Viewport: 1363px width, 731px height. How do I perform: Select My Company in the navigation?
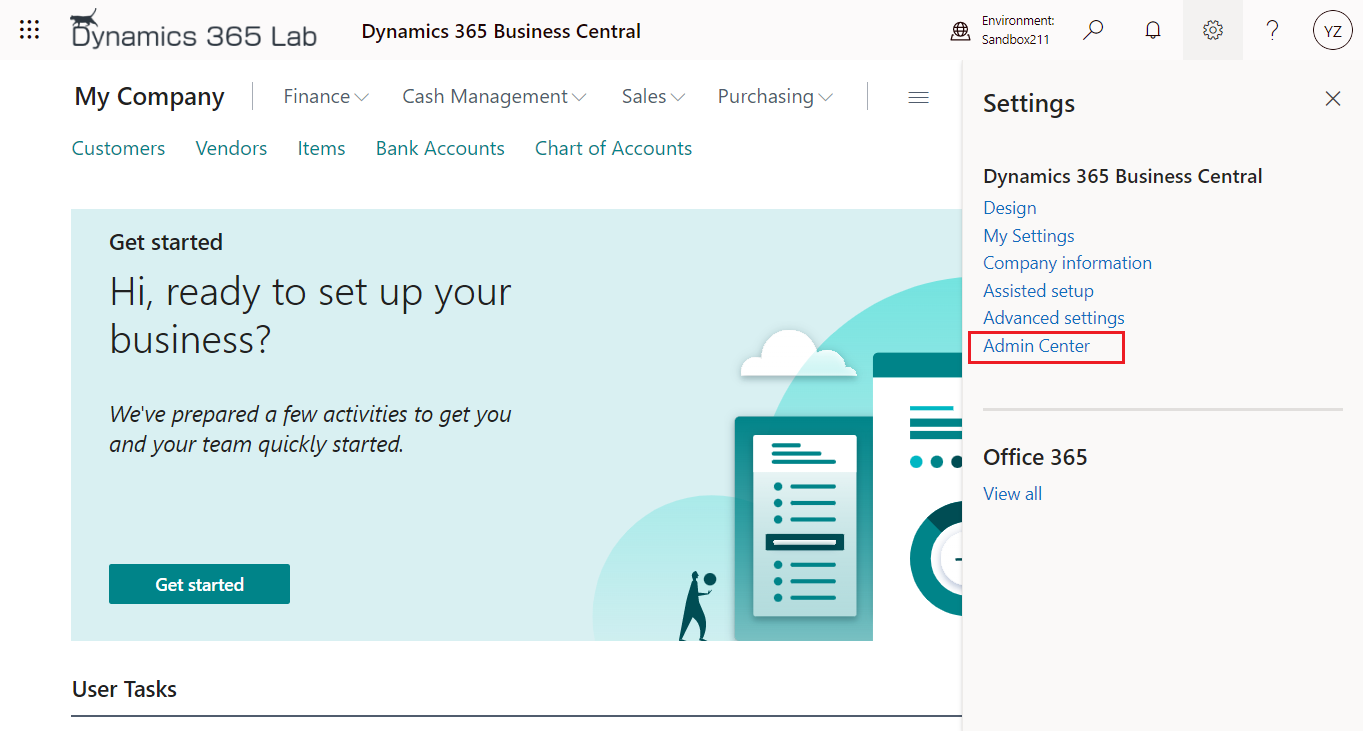coord(149,96)
